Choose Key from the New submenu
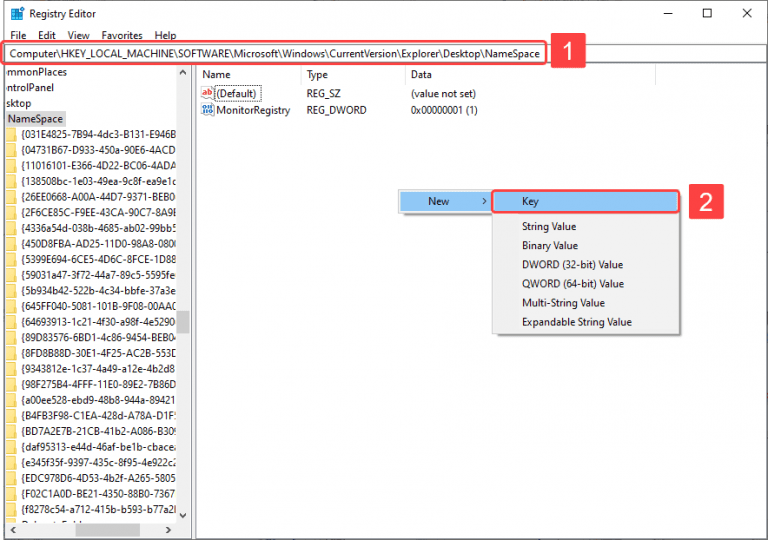 (585, 201)
